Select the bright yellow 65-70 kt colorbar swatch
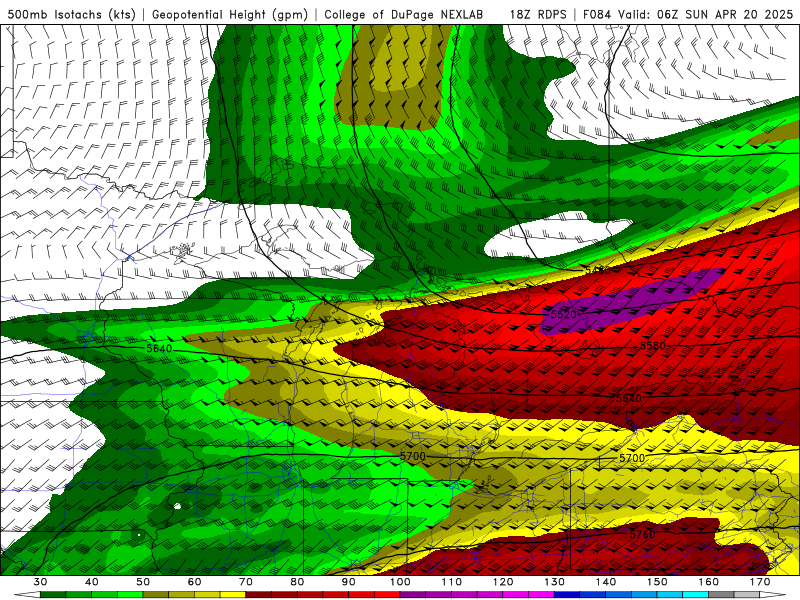Image resolution: width=800 pixels, height=600 pixels. point(233,595)
